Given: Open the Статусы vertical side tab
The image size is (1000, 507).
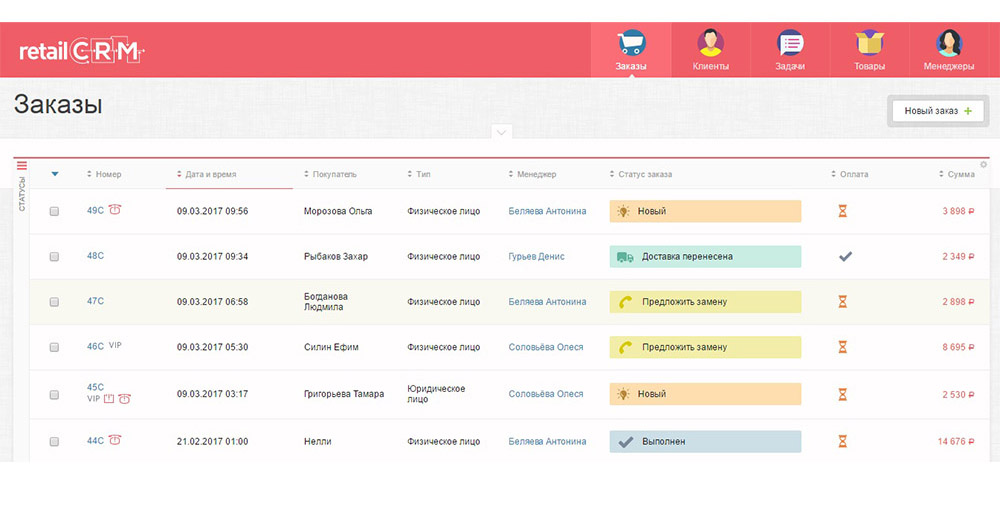Looking at the screenshot, I should 22,194.
